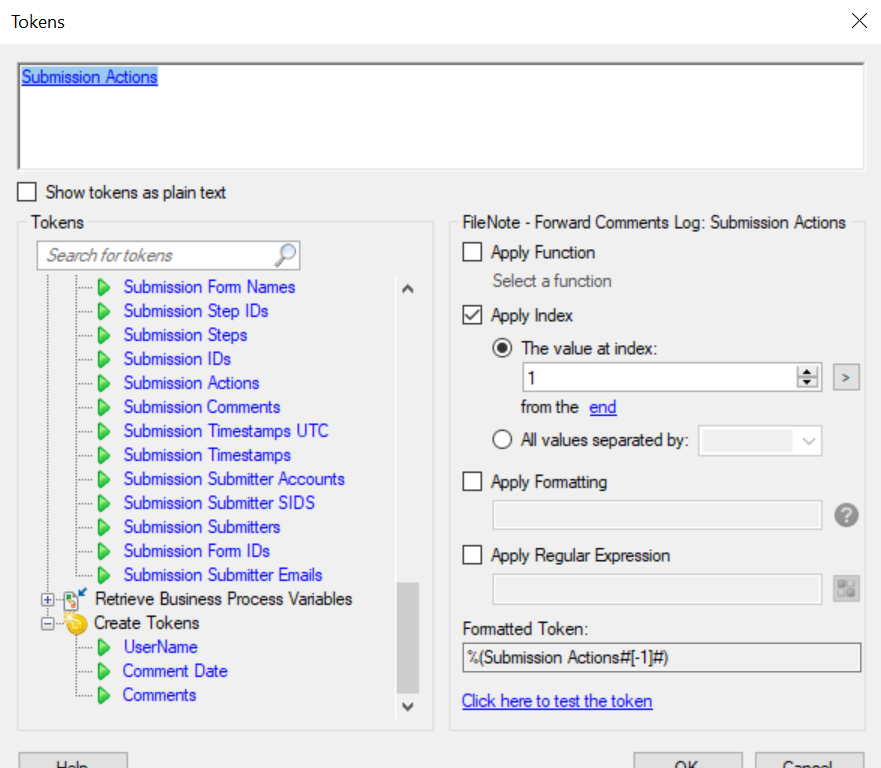Select the Comment Date token

coord(175,671)
